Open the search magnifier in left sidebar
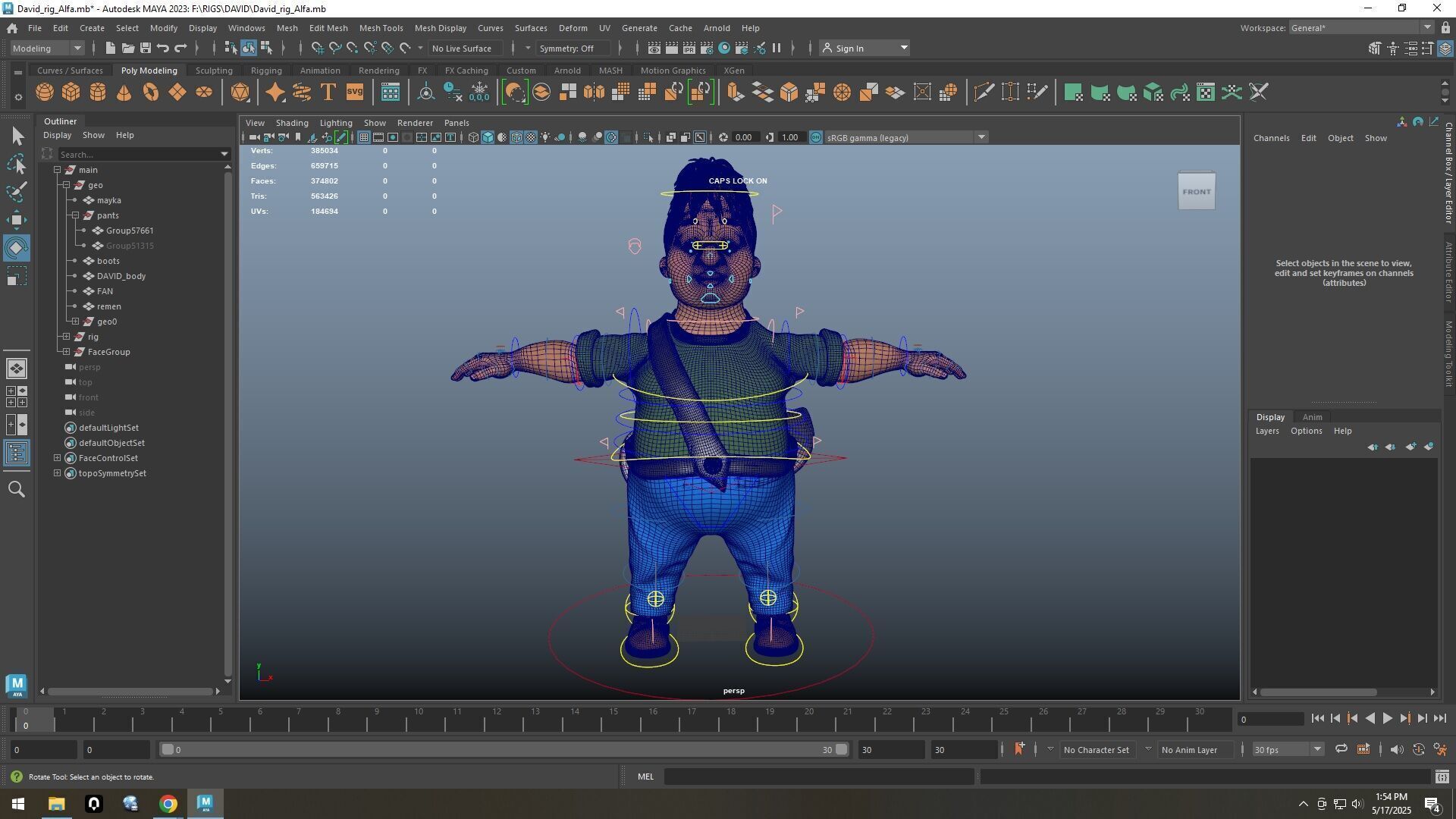Viewport: 1456px width, 819px height. (x=17, y=489)
